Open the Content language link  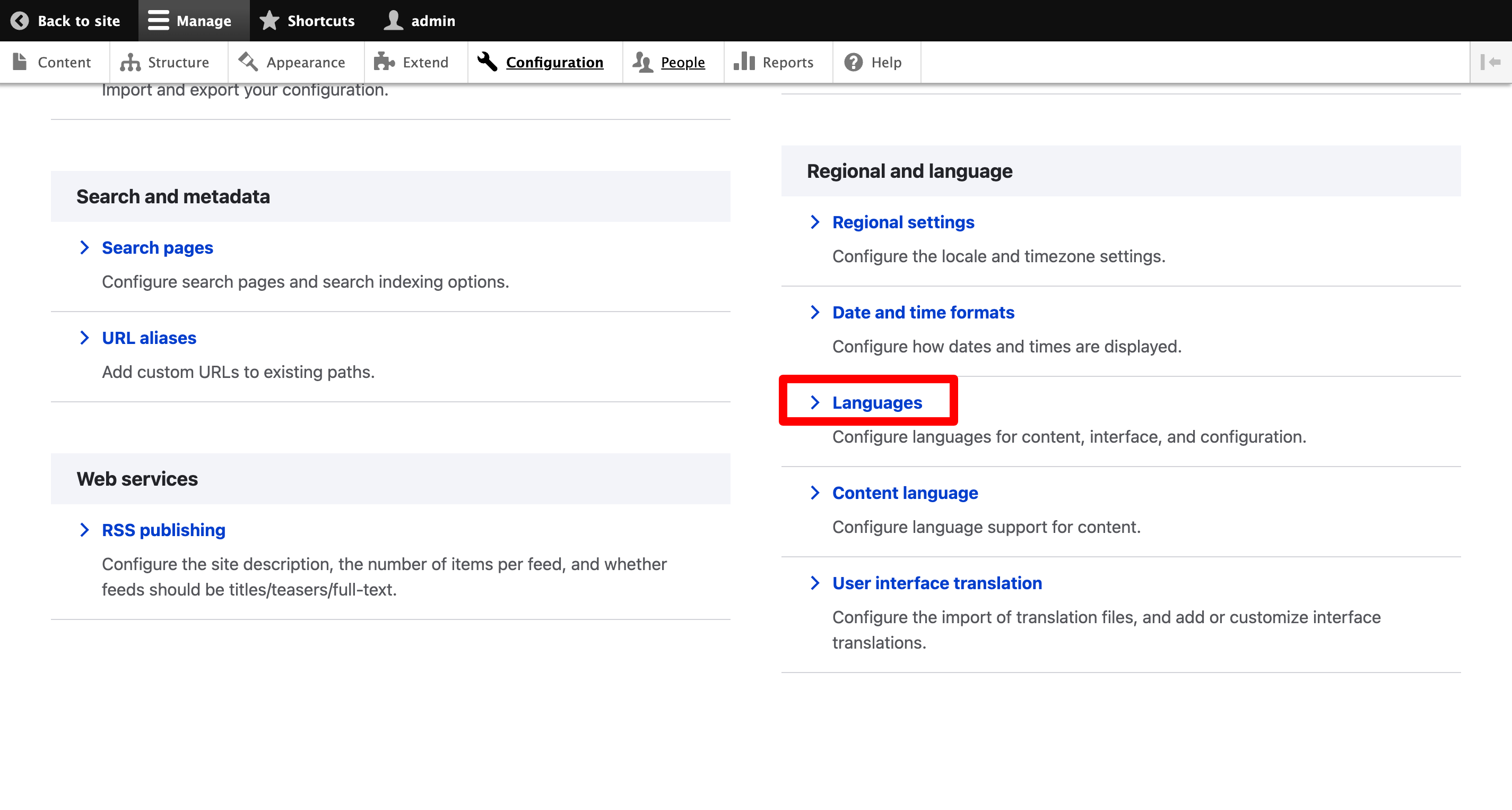905,493
